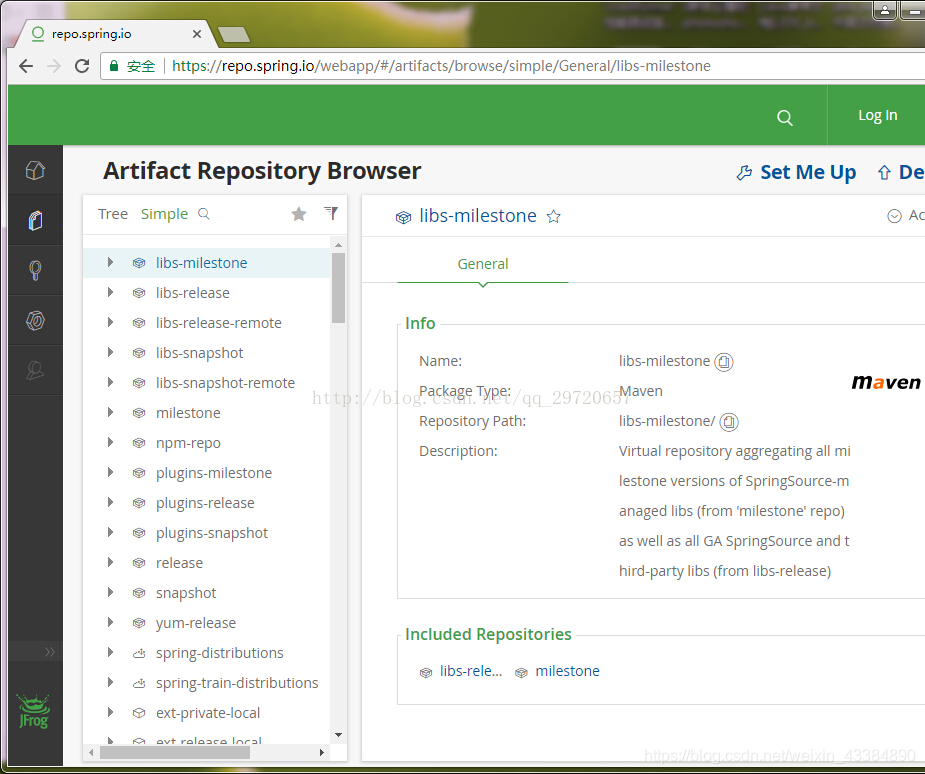Click the browser back arrow
The height and width of the screenshot is (774, 925).
tap(26, 66)
